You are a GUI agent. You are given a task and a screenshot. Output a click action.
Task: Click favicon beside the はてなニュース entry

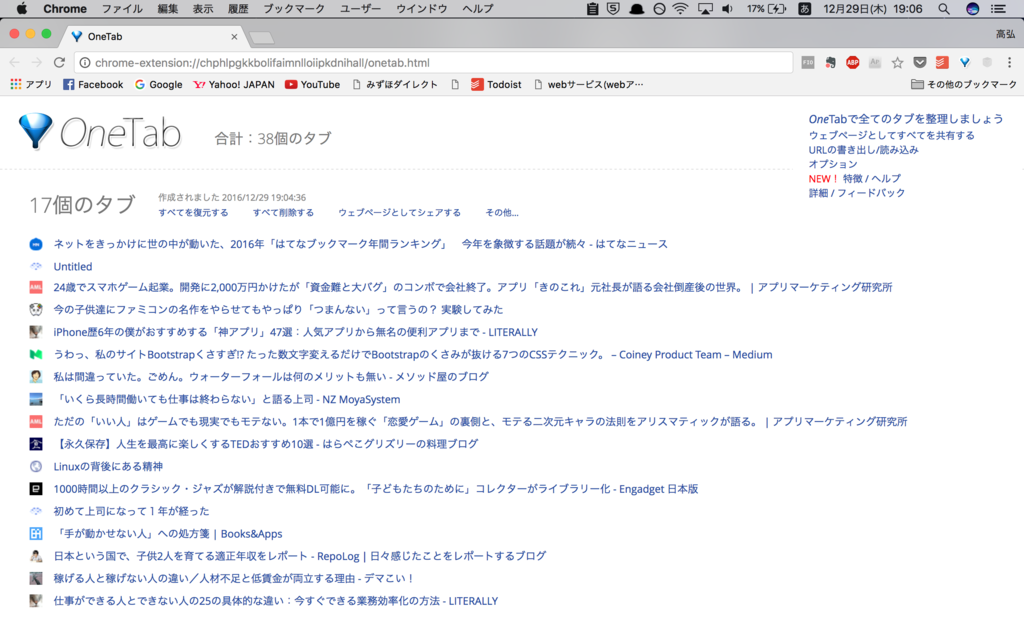click(36, 244)
